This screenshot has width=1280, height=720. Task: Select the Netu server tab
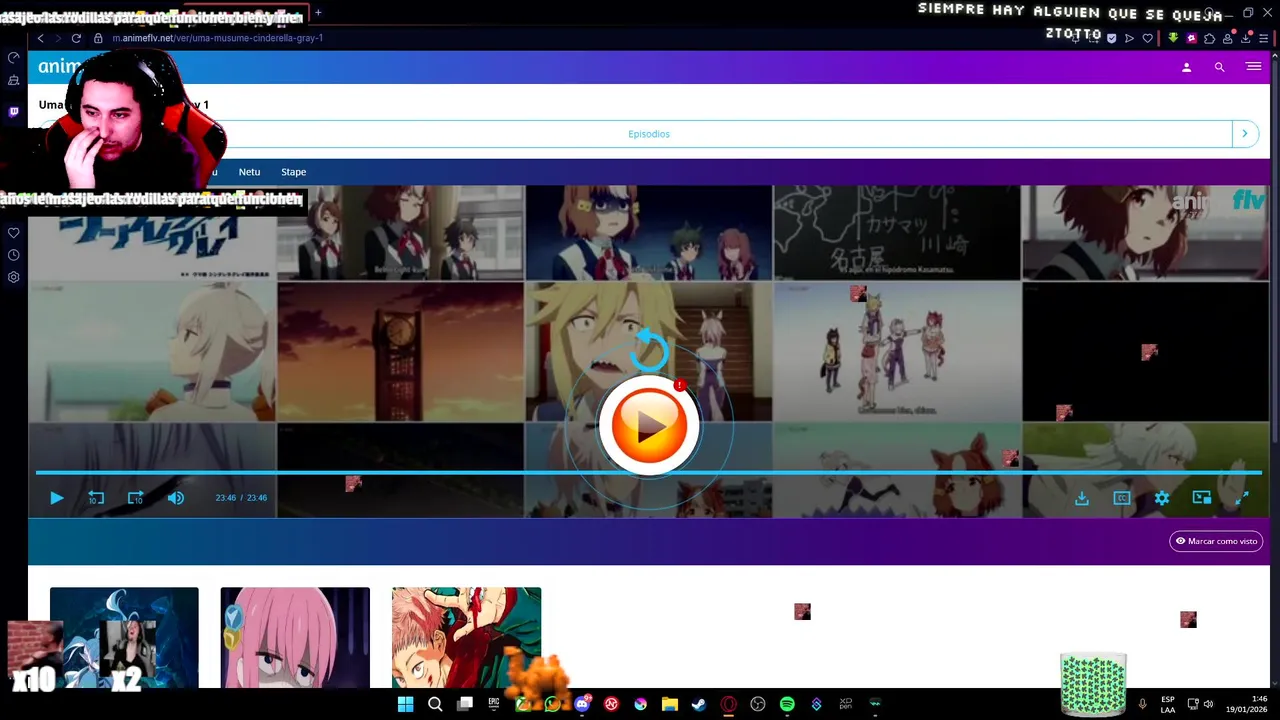click(x=249, y=172)
